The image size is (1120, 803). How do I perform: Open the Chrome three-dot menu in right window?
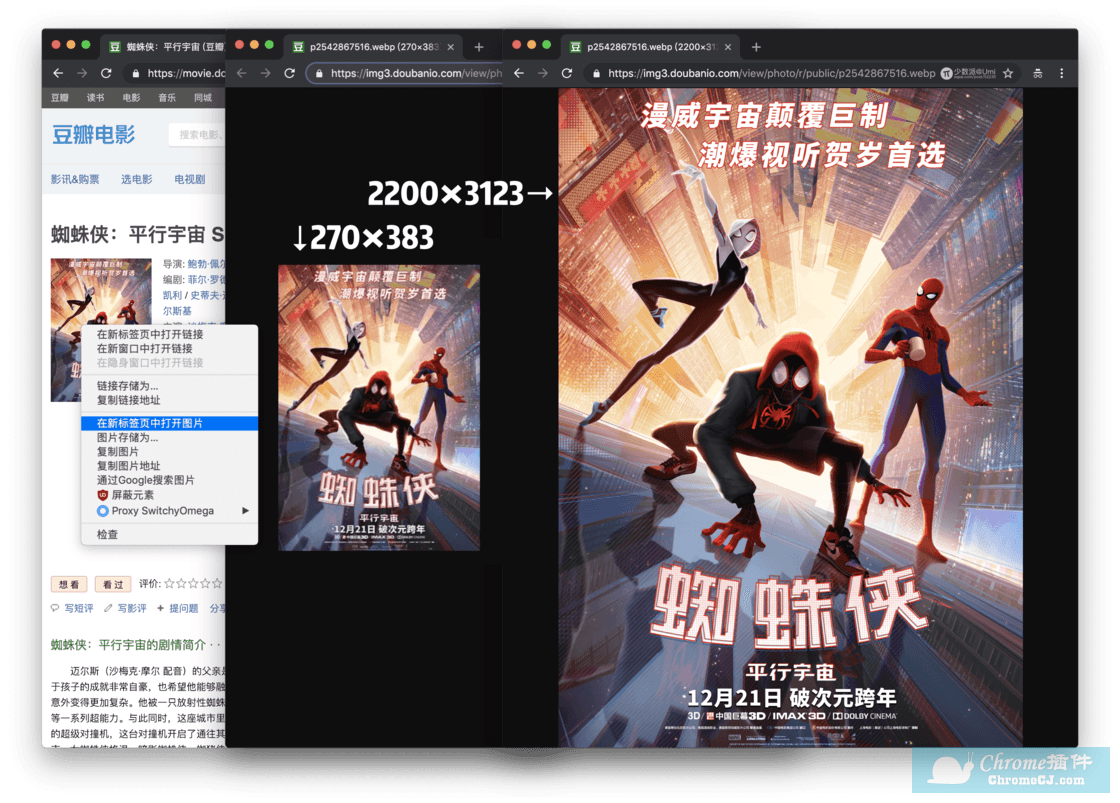(1061, 73)
